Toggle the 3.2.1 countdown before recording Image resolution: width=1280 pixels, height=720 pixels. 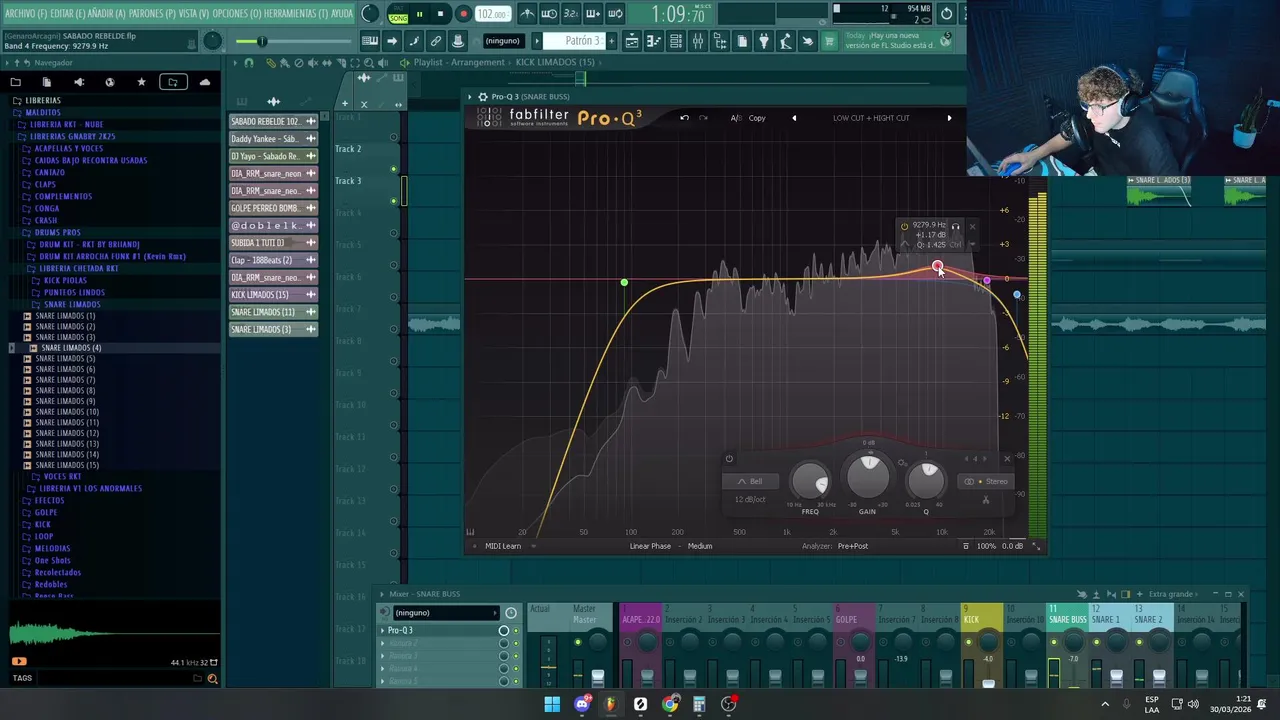coord(571,14)
